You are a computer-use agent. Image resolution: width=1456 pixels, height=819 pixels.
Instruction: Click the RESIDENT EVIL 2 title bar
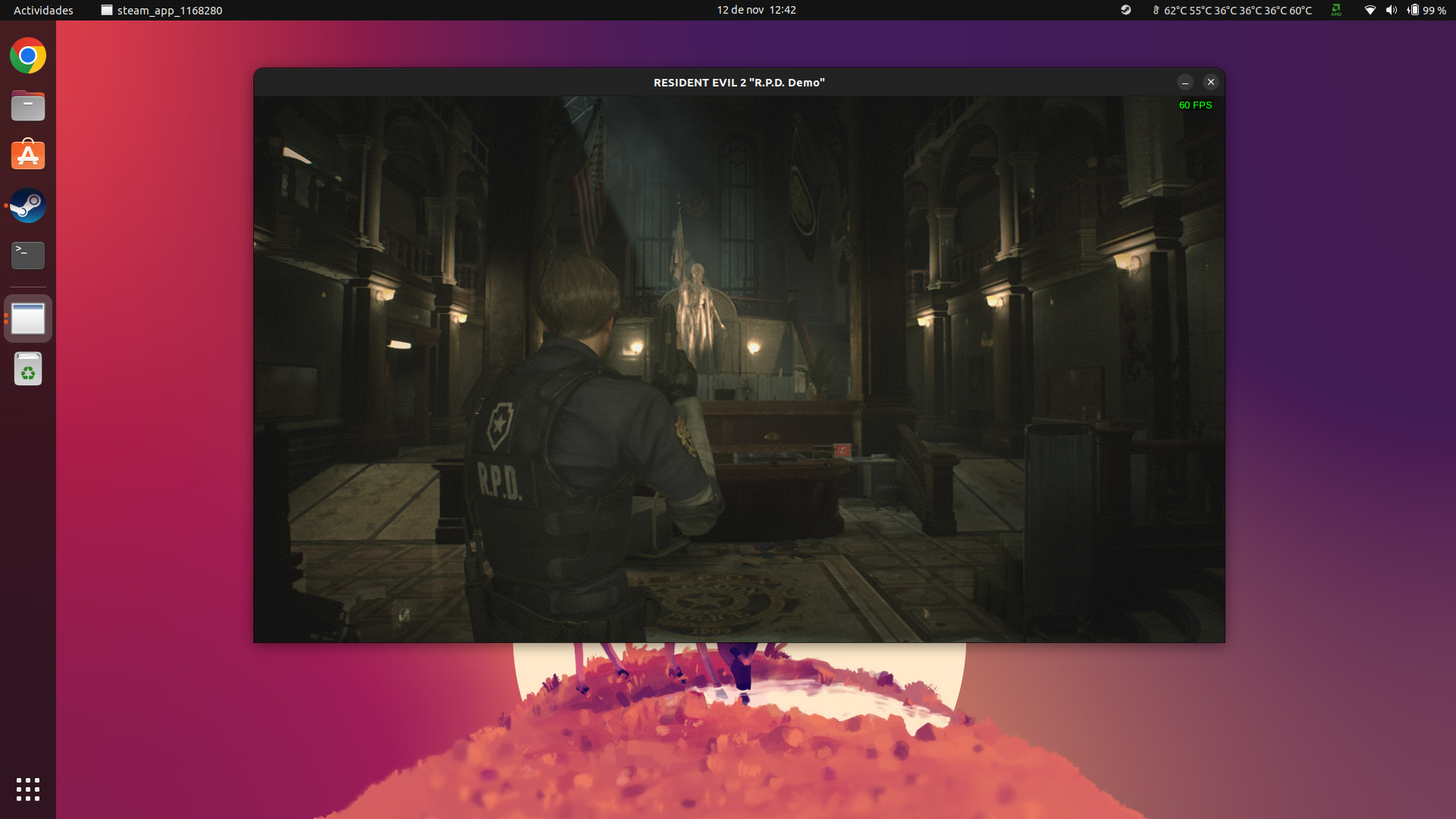tap(739, 82)
